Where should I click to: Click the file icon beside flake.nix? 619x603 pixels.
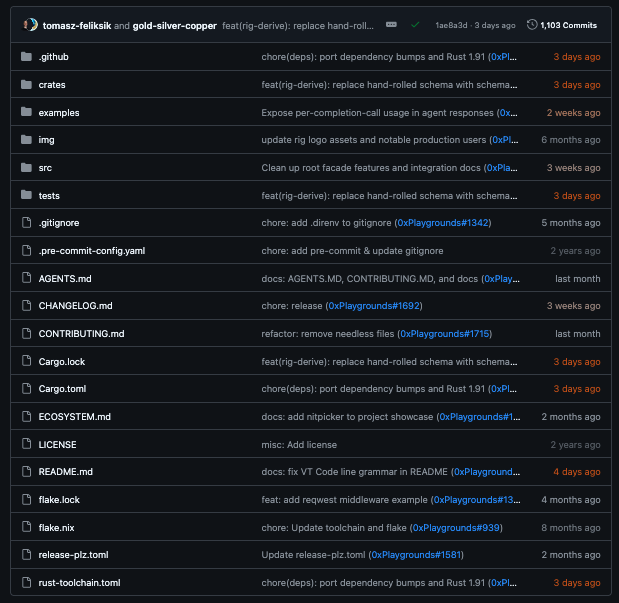pos(26,527)
